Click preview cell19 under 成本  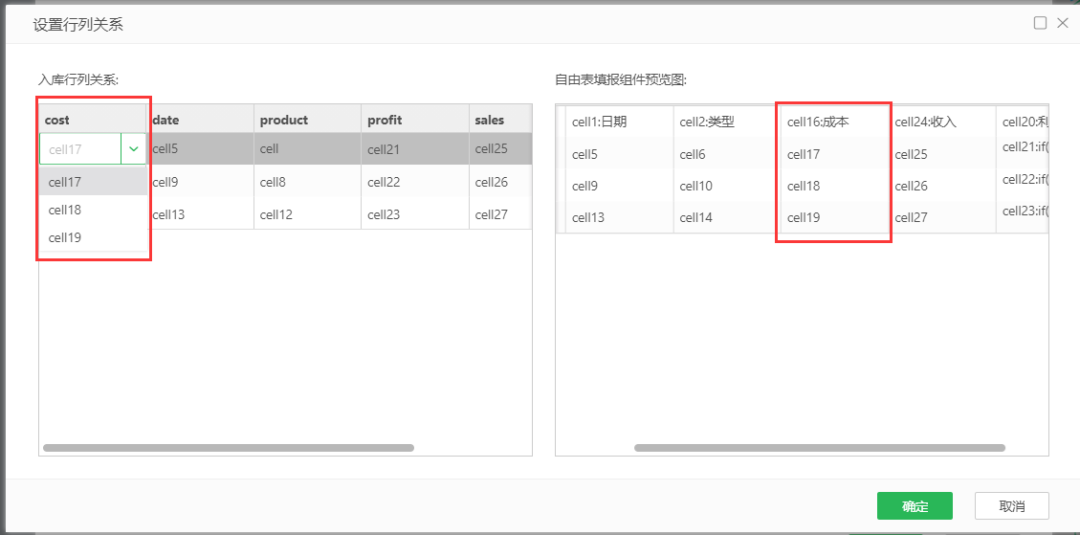tap(834, 218)
